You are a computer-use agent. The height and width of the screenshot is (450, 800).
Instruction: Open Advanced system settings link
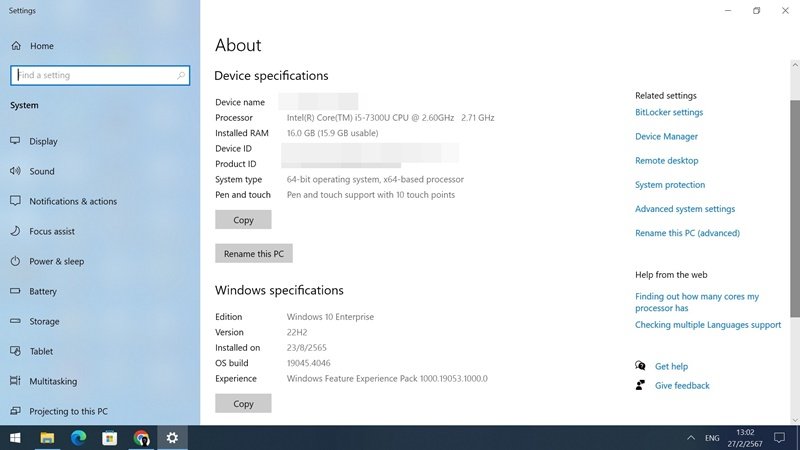pyautogui.click(x=685, y=209)
